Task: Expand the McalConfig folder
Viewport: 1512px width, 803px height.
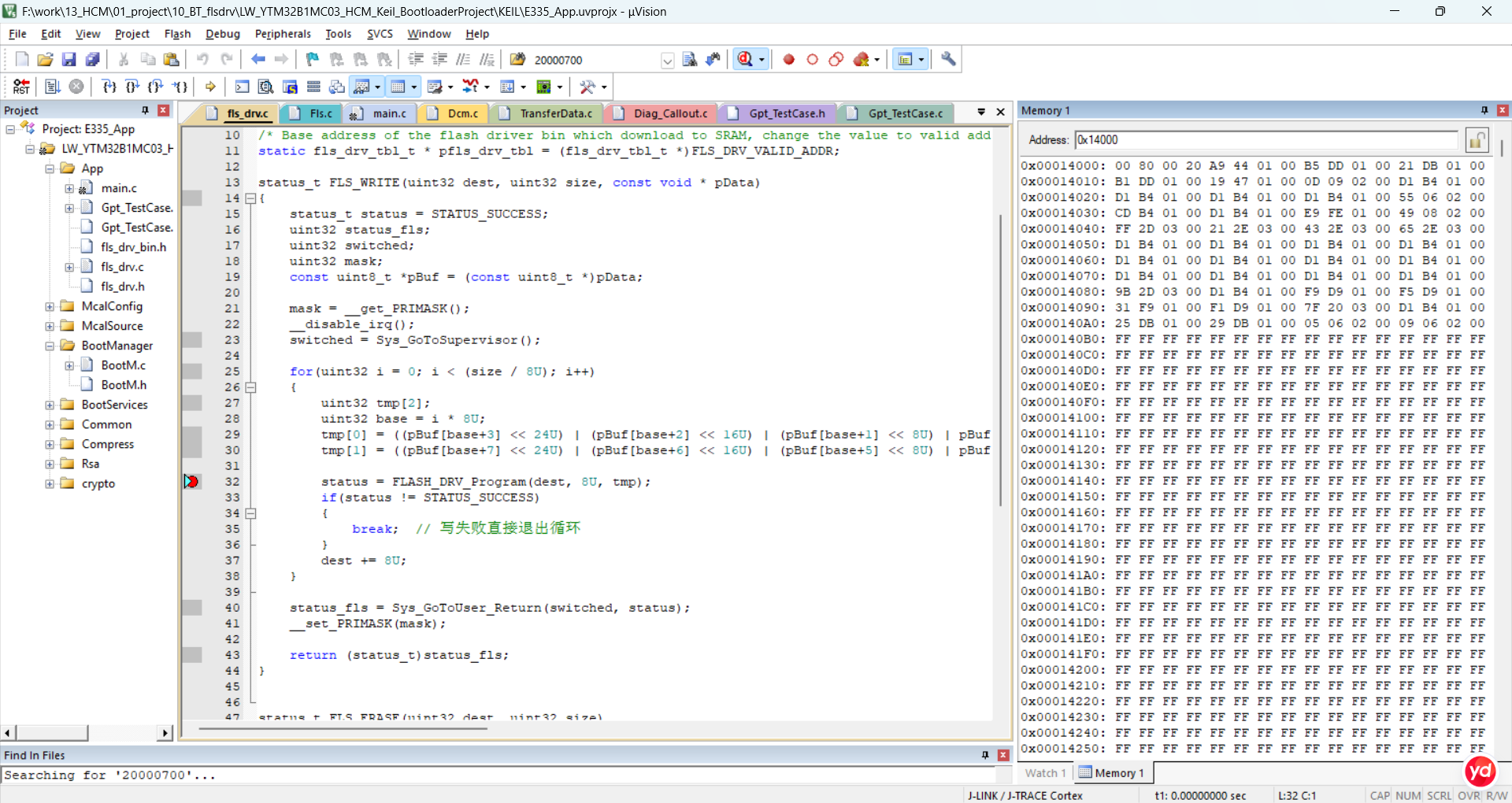Action: coord(50,306)
